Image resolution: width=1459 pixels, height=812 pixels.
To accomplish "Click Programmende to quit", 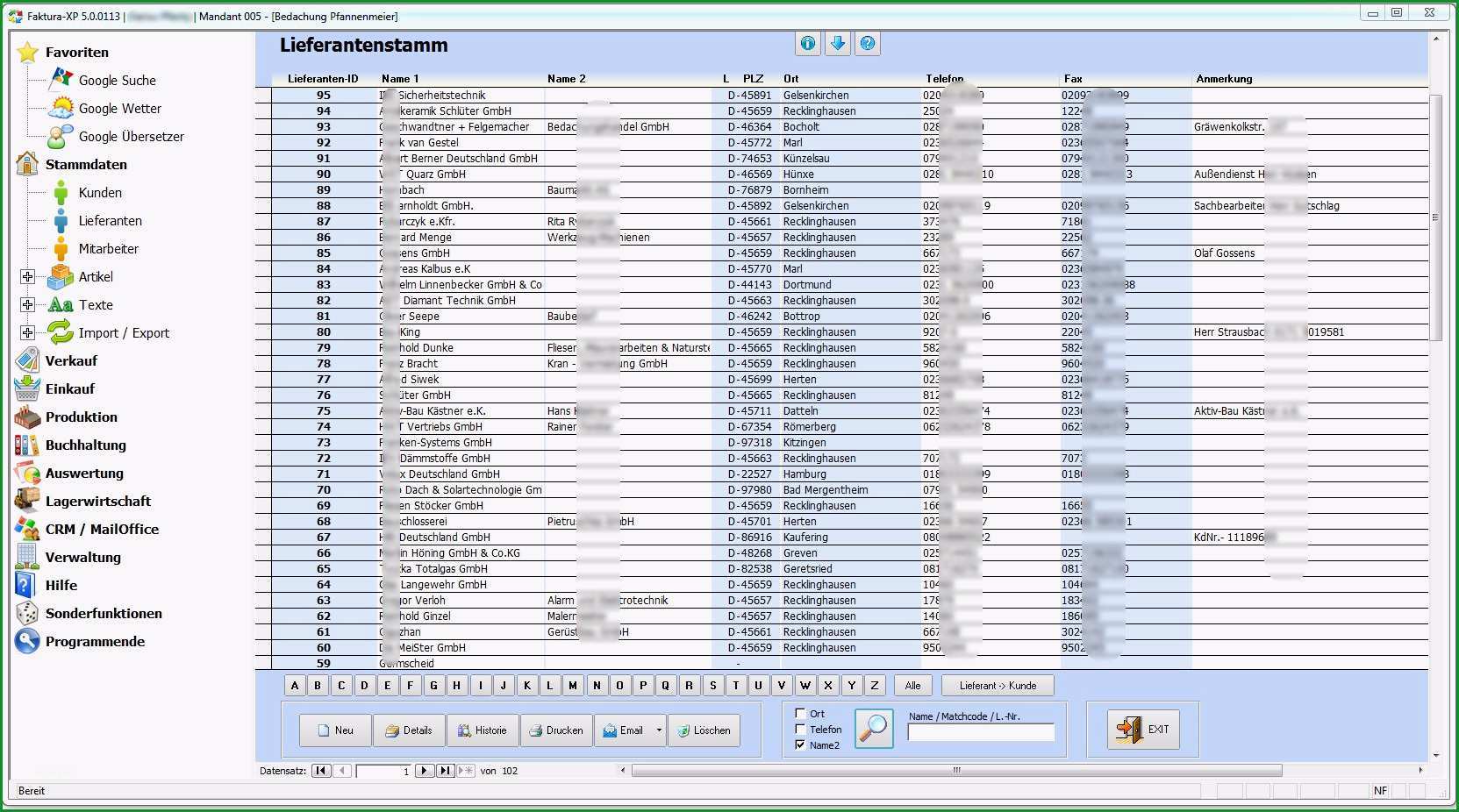I will tap(81, 641).
